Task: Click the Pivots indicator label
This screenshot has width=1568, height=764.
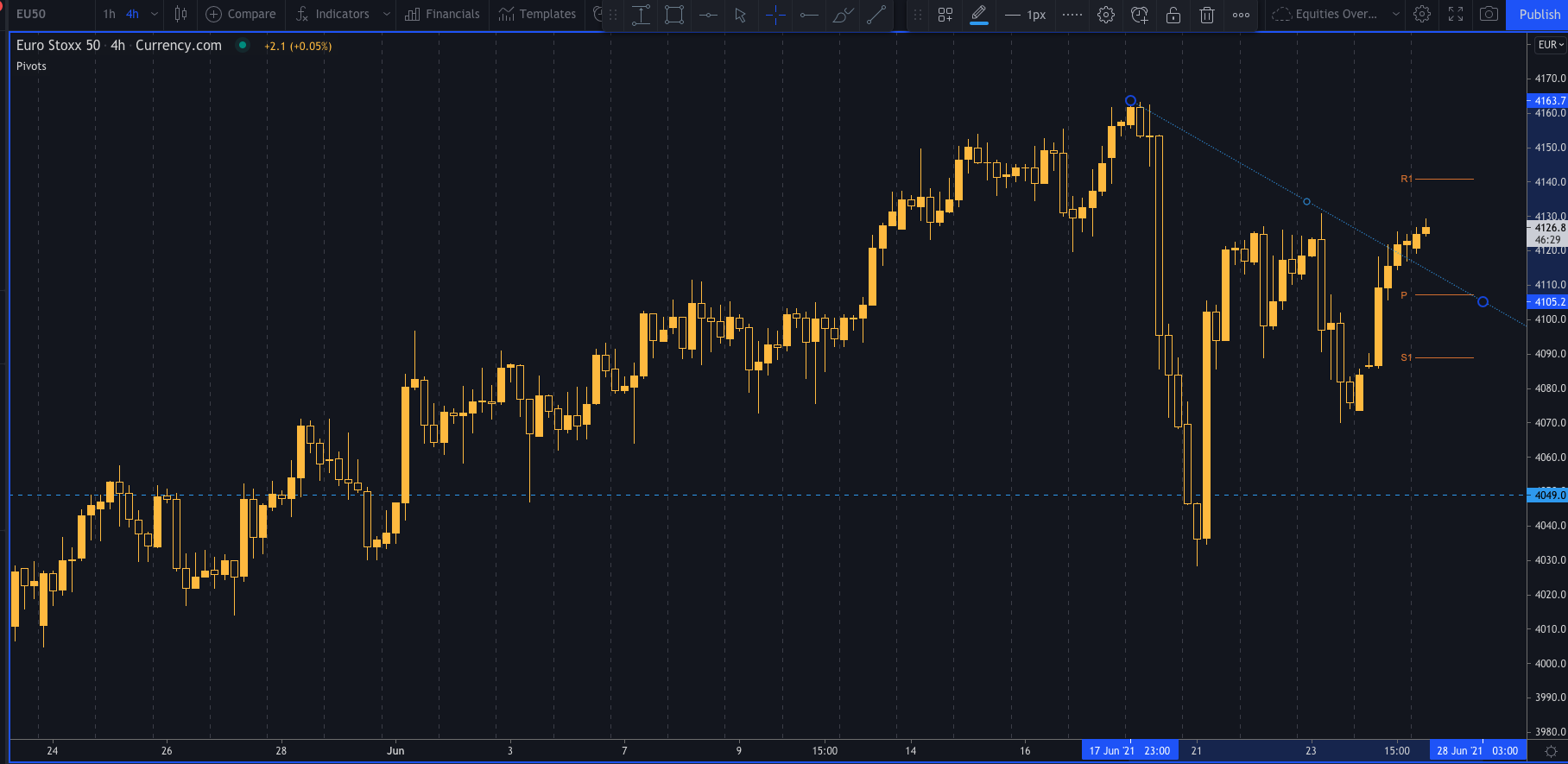Action: tap(31, 66)
